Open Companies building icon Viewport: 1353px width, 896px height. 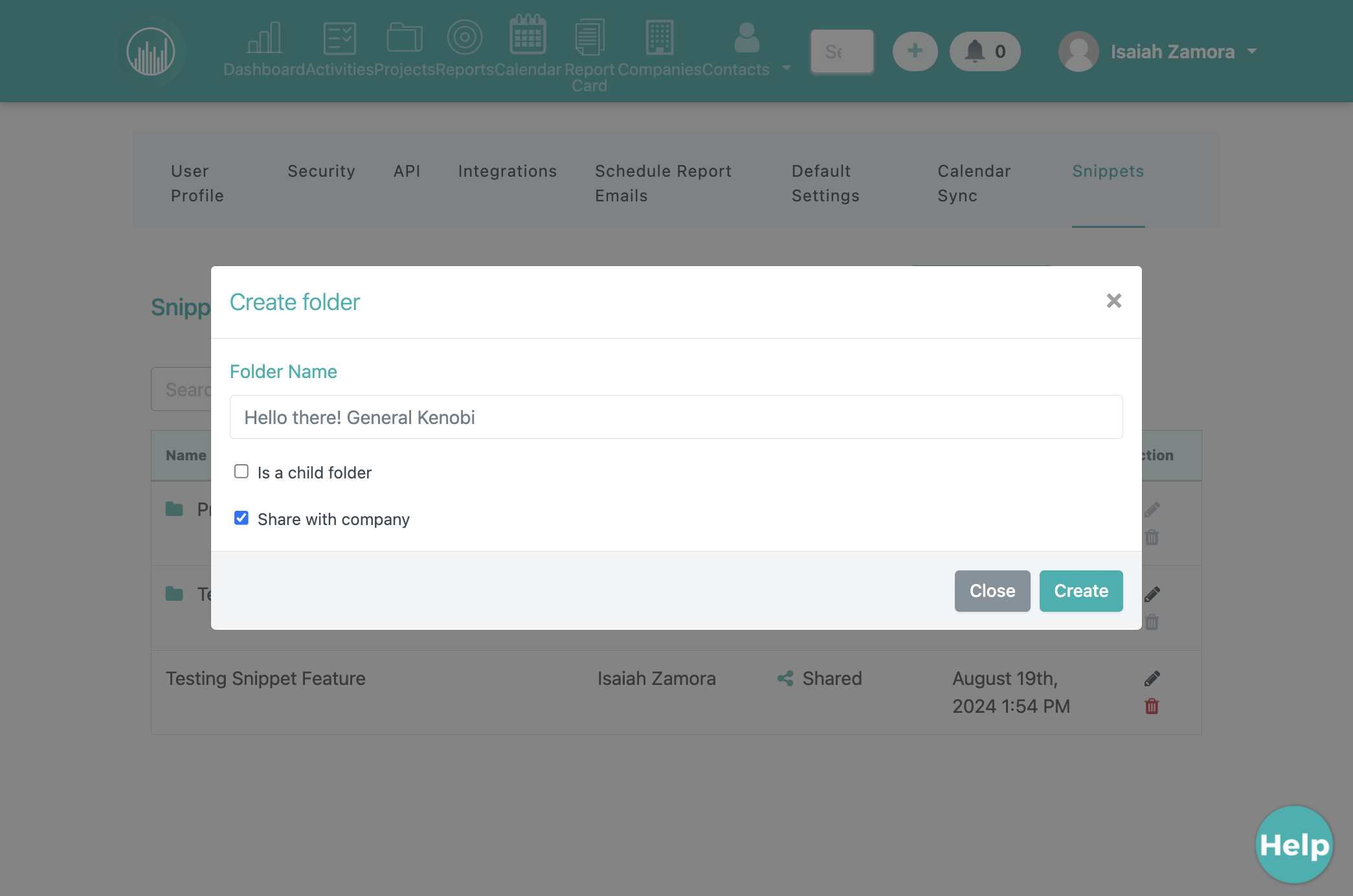tap(660, 38)
